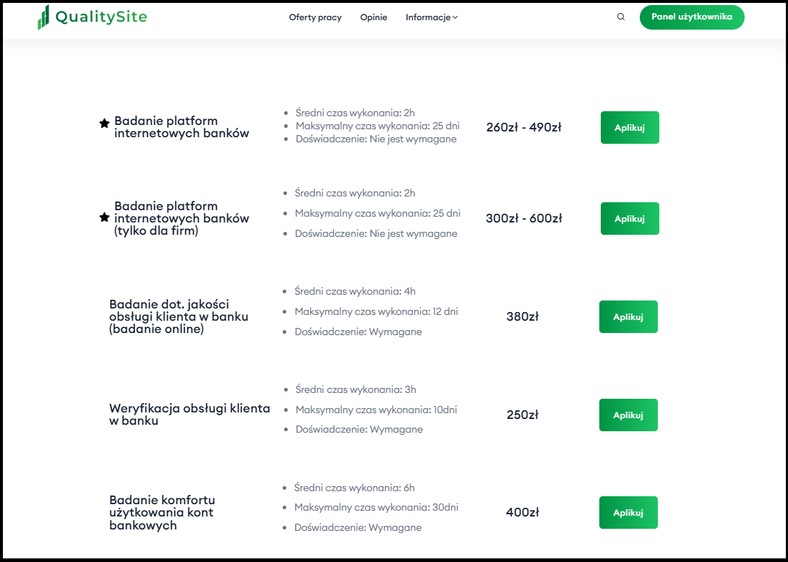Open Weryfikacja obsługi klienta w banku title
Image resolution: width=788 pixels, height=562 pixels.
point(189,415)
